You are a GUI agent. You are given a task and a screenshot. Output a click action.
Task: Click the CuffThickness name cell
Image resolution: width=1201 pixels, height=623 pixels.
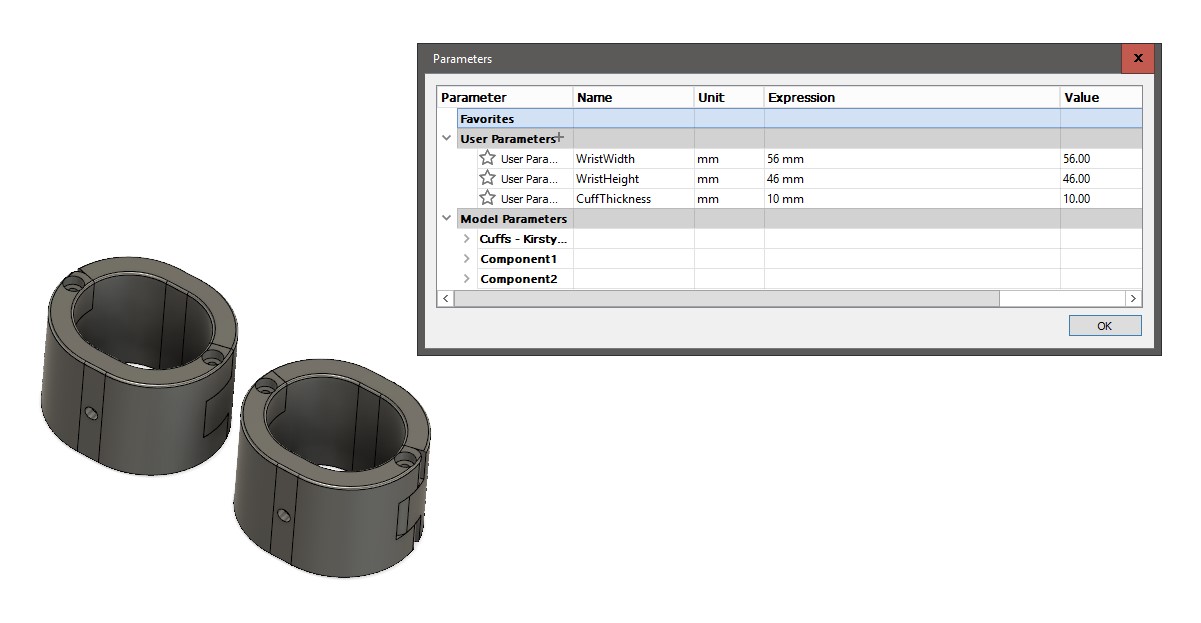click(x=634, y=199)
